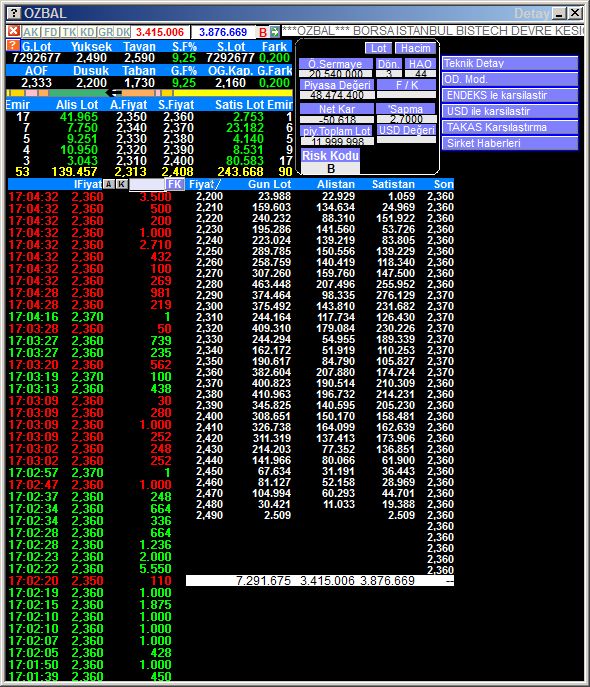Click the AK toolbar button
This screenshot has width=590, height=687.
point(31,32)
